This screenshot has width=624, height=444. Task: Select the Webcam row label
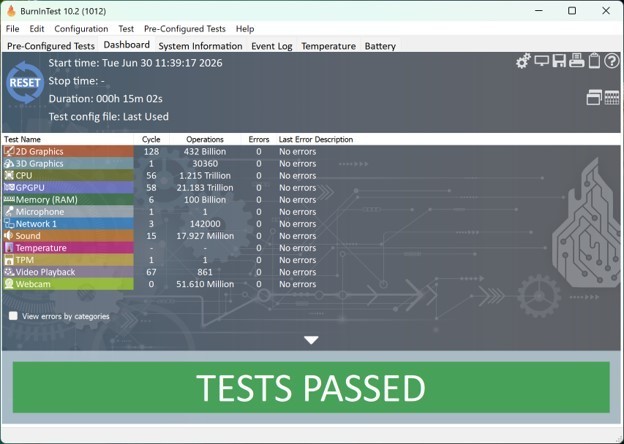(33, 284)
